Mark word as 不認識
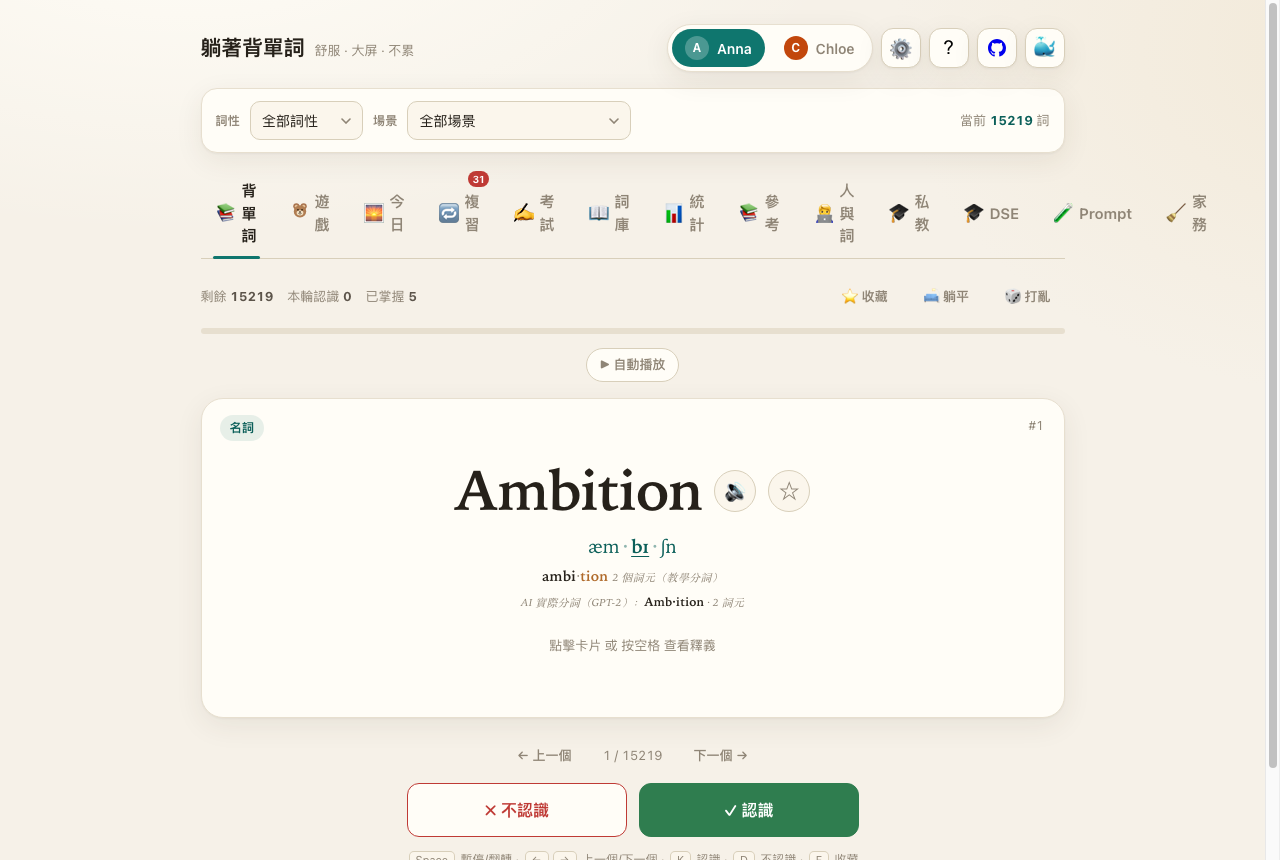Screen dimensions: 1280x860 click(517, 810)
